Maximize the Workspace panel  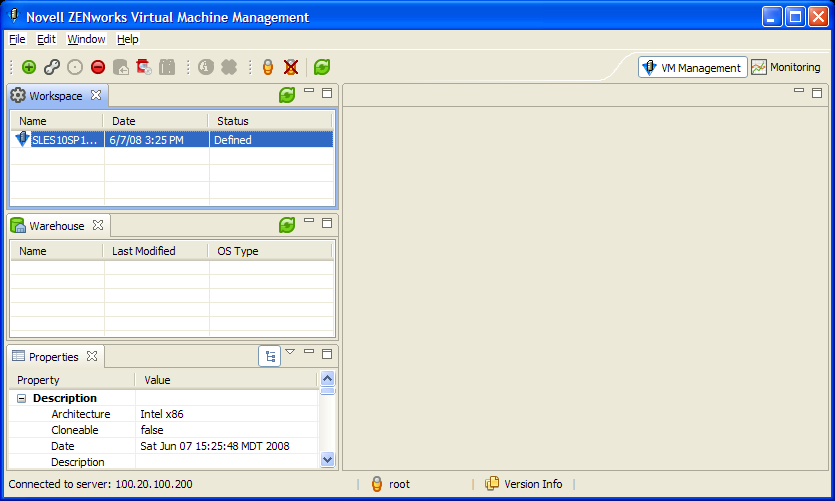(x=327, y=93)
